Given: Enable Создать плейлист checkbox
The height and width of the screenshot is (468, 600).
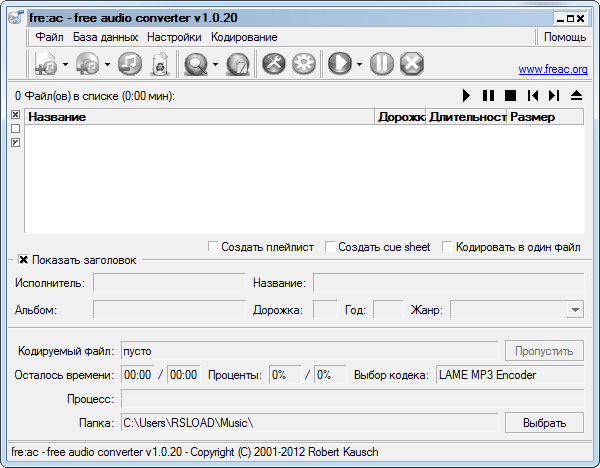Looking at the screenshot, I should pyautogui.click(x=213, y=246).
